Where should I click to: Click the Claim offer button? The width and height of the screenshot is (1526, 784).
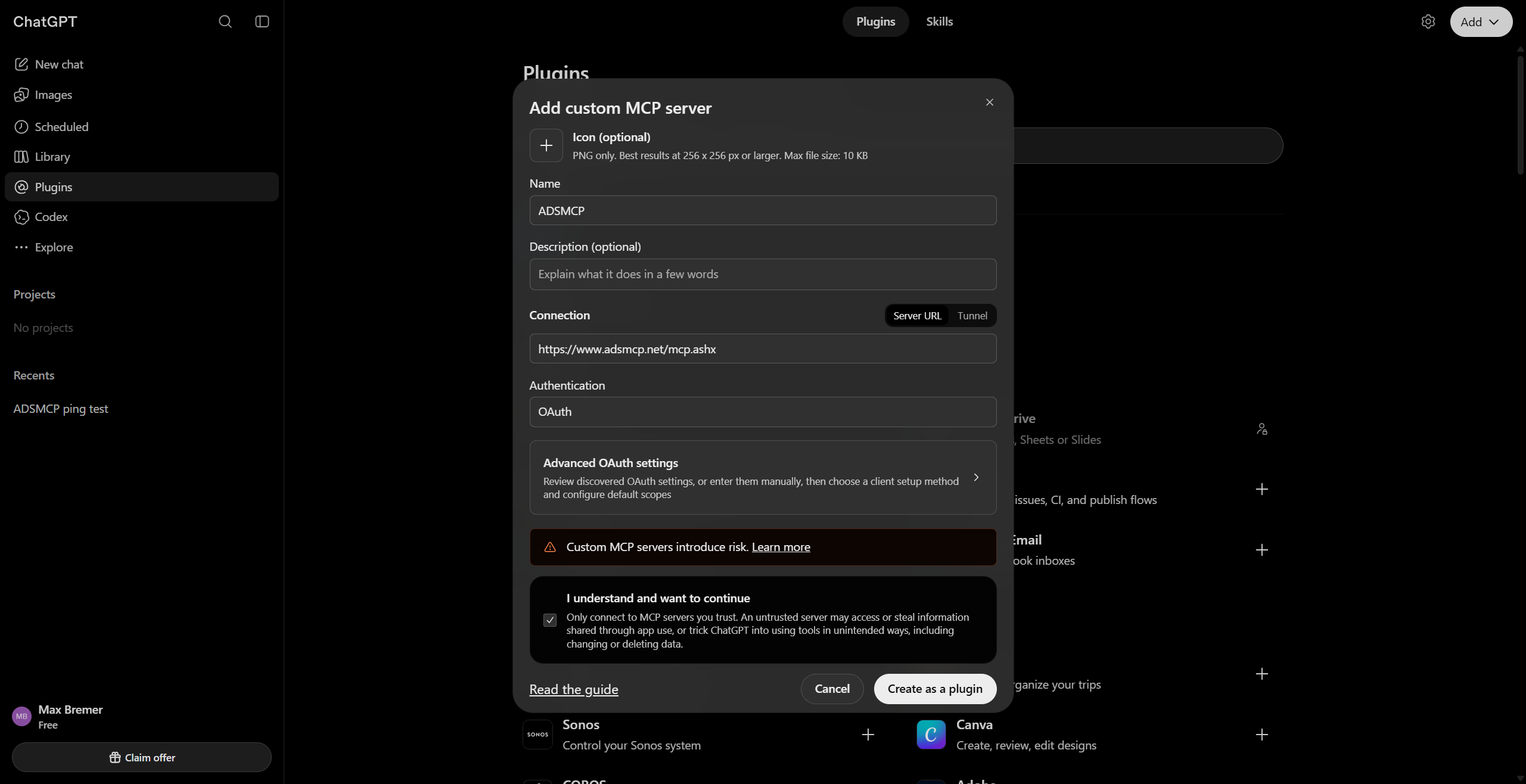[x=141, y=757]
